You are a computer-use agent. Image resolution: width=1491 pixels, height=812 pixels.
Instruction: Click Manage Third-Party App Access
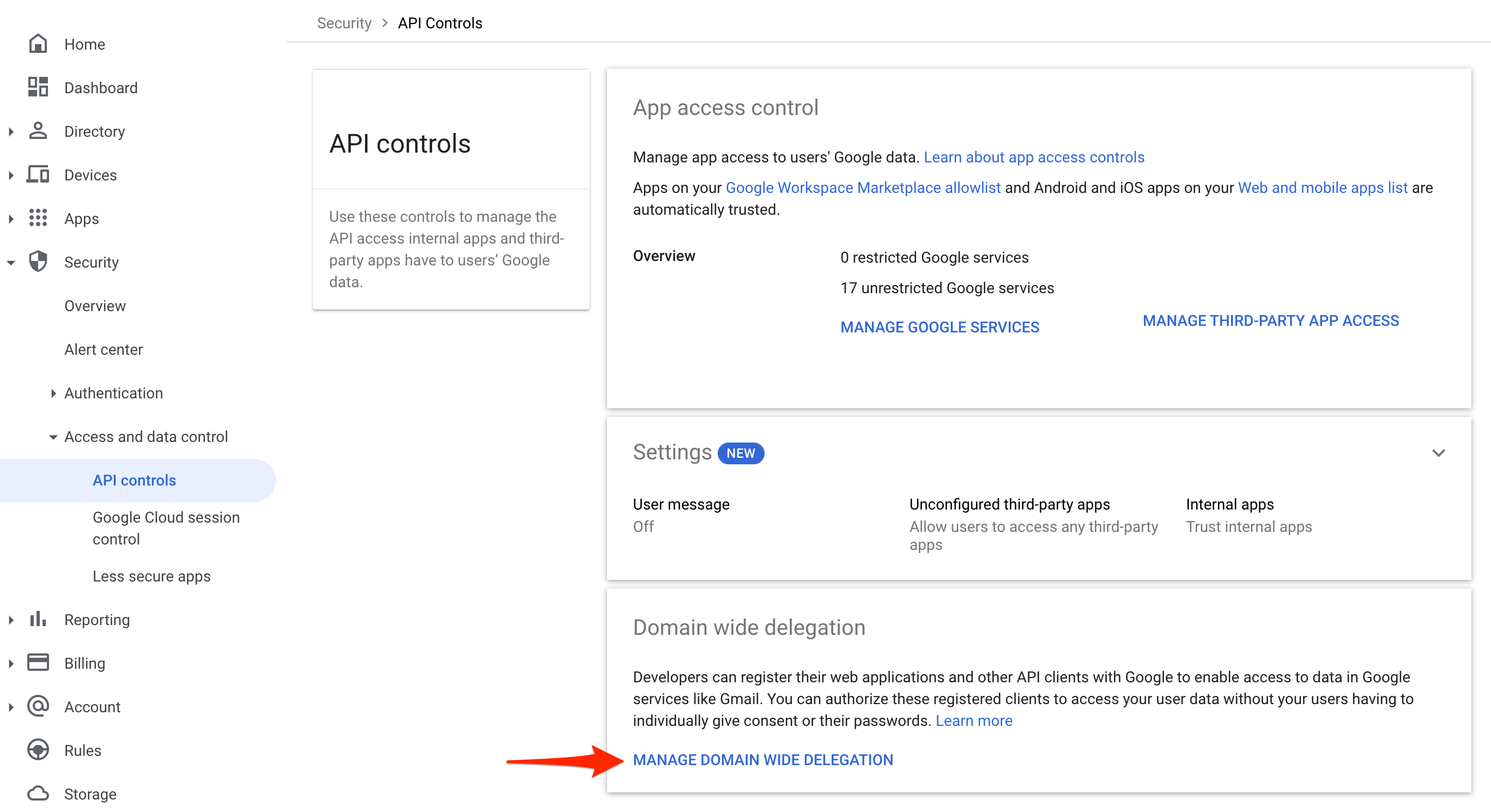[x=1270, y=320]
